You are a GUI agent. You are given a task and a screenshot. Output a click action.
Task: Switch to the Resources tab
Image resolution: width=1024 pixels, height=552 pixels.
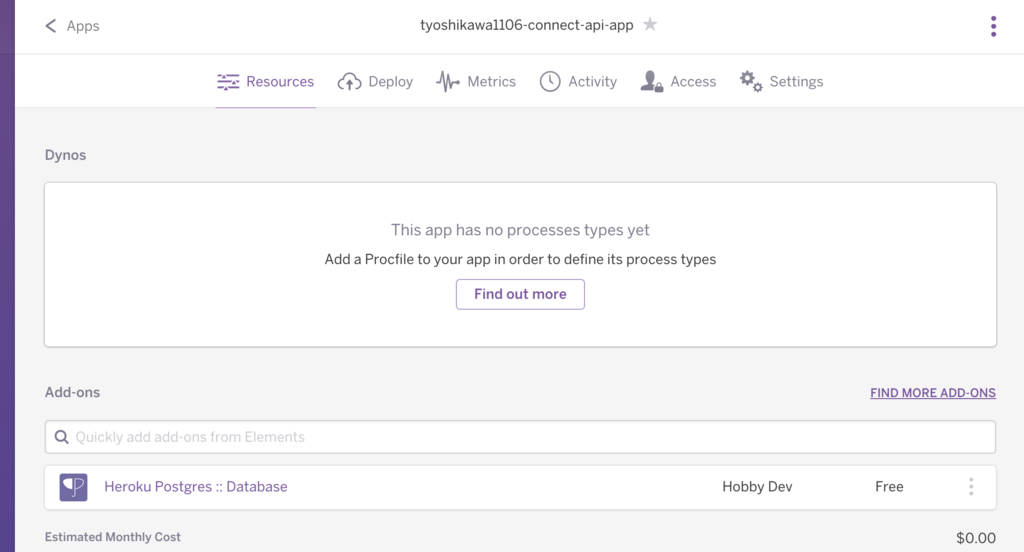click(x=266, y=82)
